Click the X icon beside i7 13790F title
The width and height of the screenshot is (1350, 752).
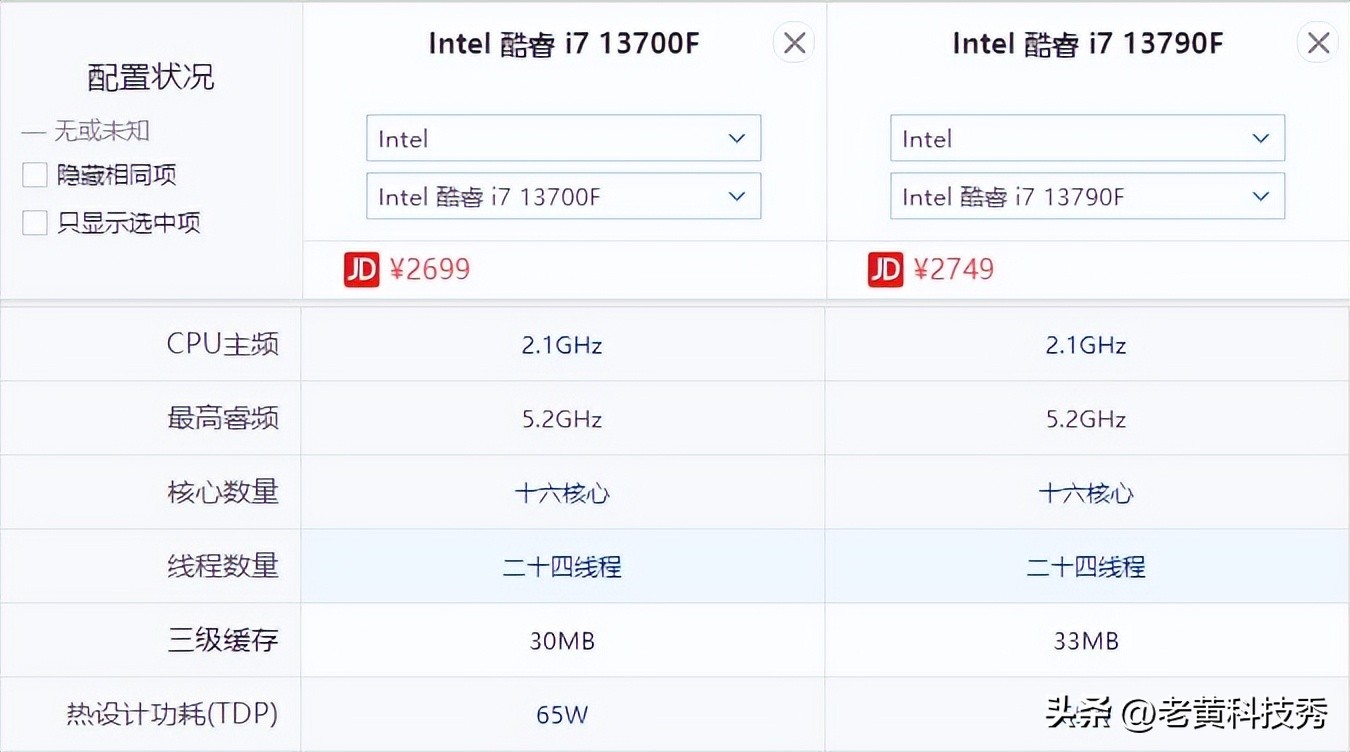coord(1317,42)
